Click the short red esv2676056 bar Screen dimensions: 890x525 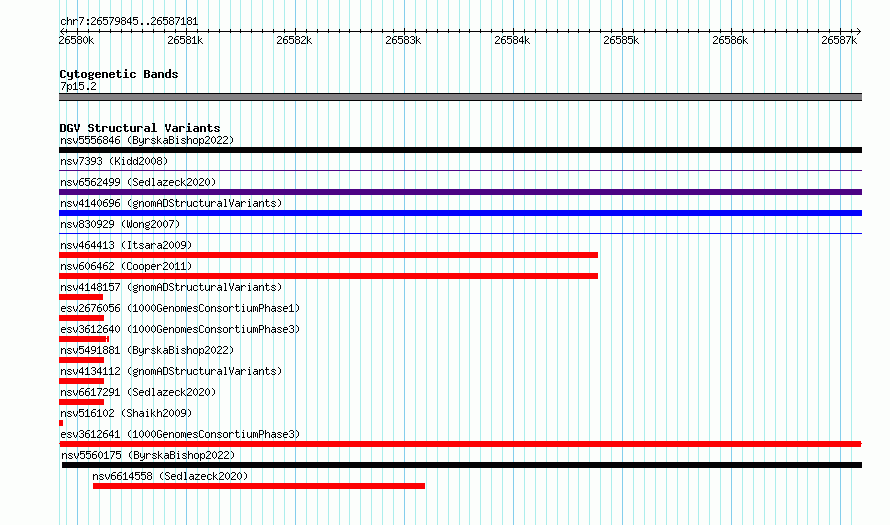82,318
